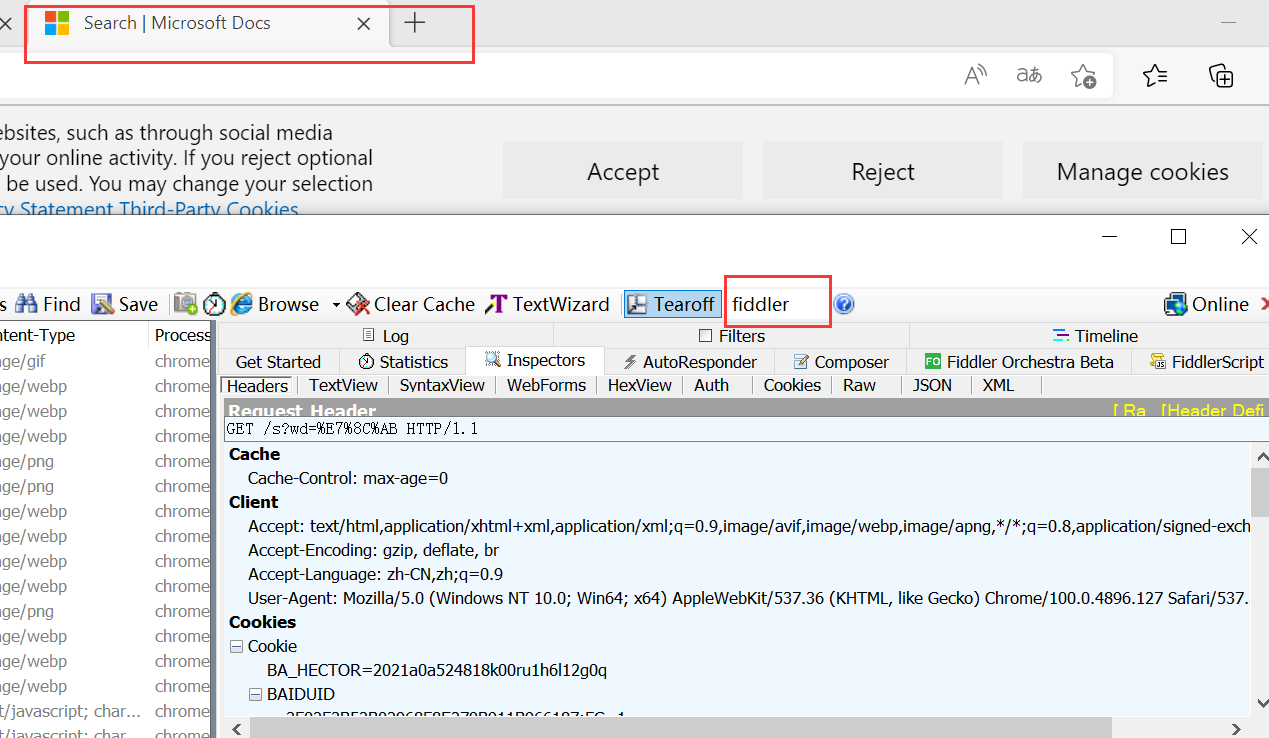Image resolution: width=1269 pixels, height=738 pixels.
Task: Click up arrow of headers vertical scrollbar
Action: [1260, 456]
